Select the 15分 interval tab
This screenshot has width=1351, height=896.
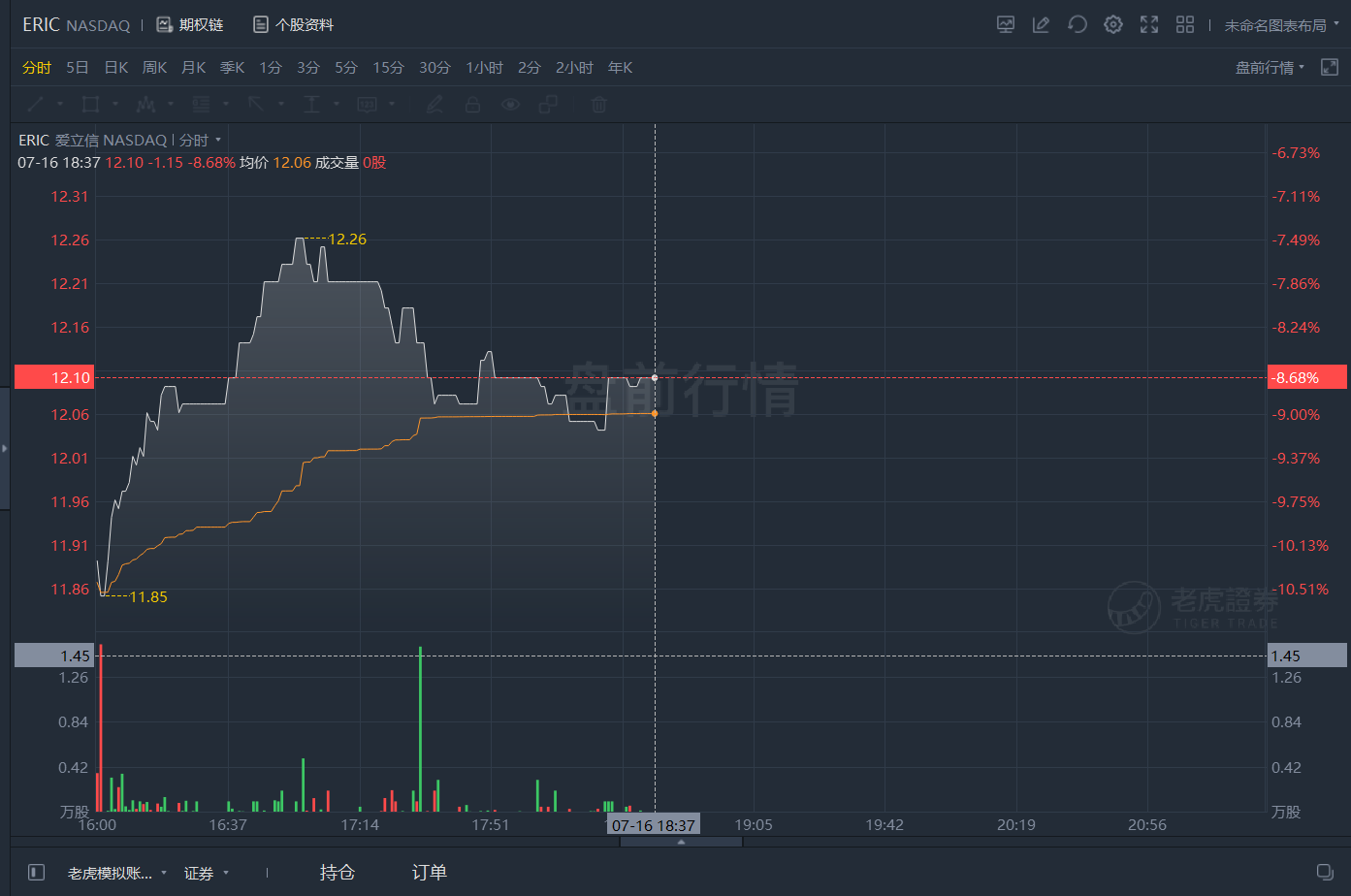(x=388, y=67)
